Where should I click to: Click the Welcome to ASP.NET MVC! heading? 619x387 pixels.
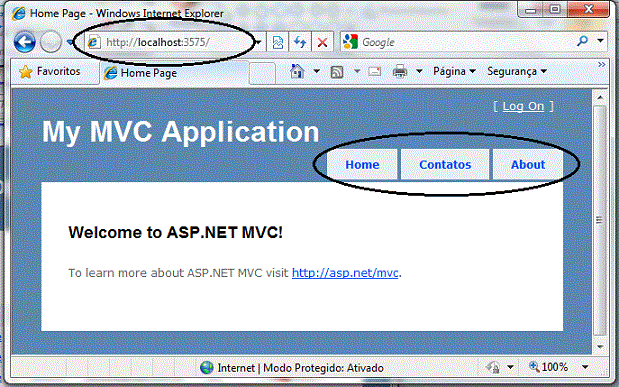pyautogui.click(x=176, y=233)
